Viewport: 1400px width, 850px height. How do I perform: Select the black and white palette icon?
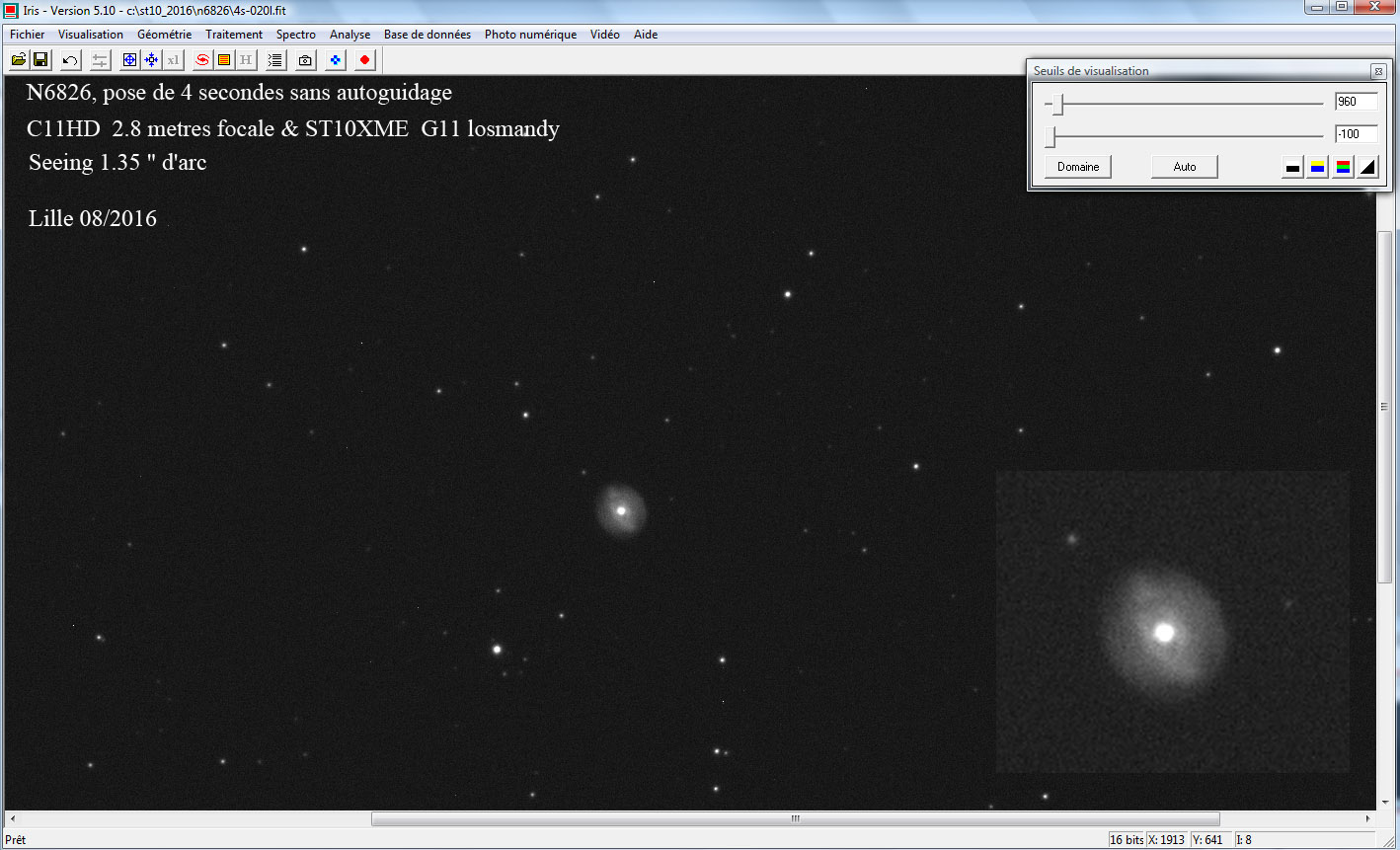coord(1292,167)
